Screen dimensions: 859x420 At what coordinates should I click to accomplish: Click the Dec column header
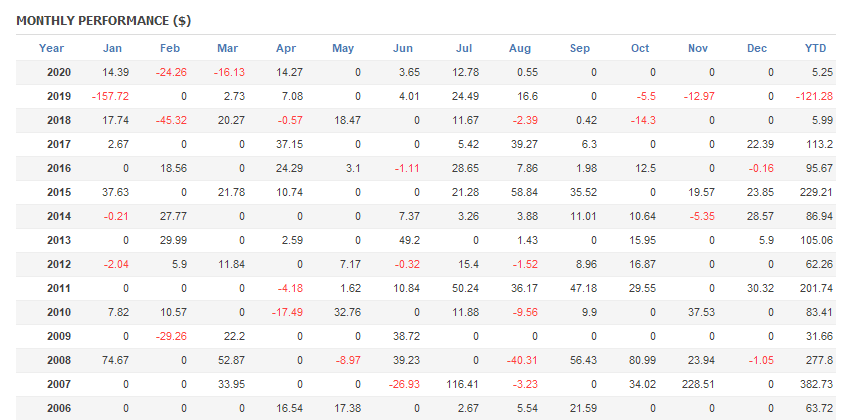[x=757, y=48]
